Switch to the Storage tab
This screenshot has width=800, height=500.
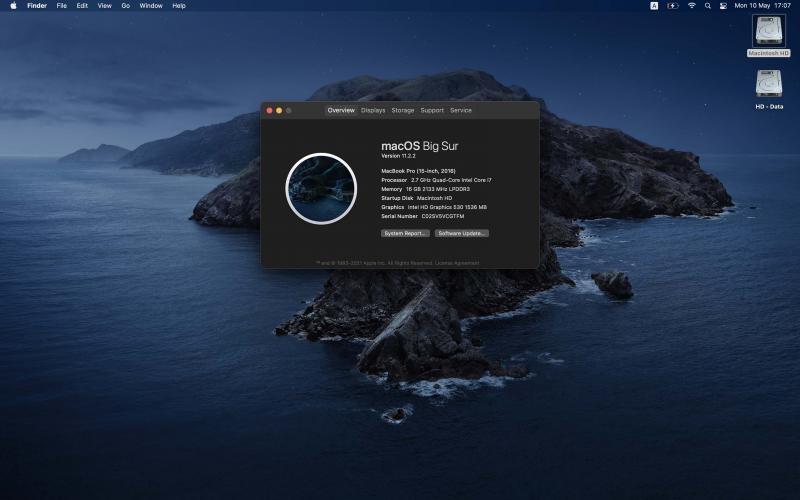[x=403, y=110]
